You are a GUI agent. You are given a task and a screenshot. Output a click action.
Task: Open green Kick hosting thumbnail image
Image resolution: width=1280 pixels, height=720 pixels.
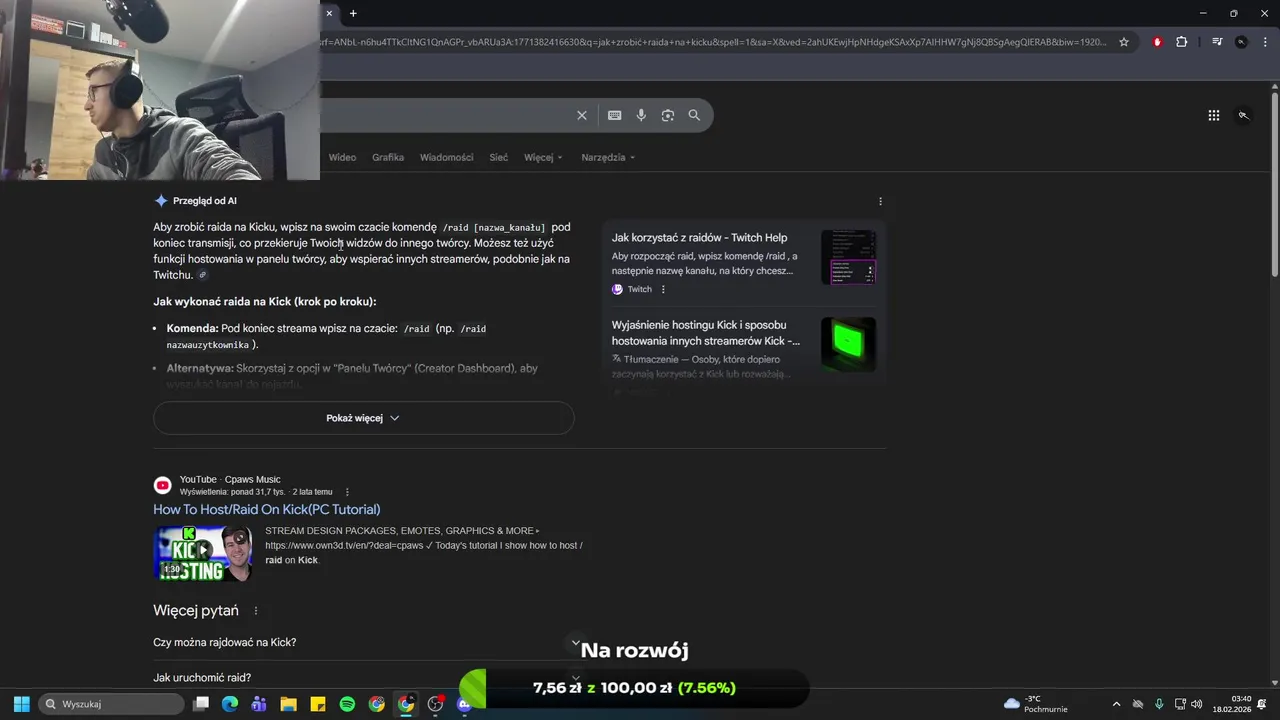tap(848, 344)
